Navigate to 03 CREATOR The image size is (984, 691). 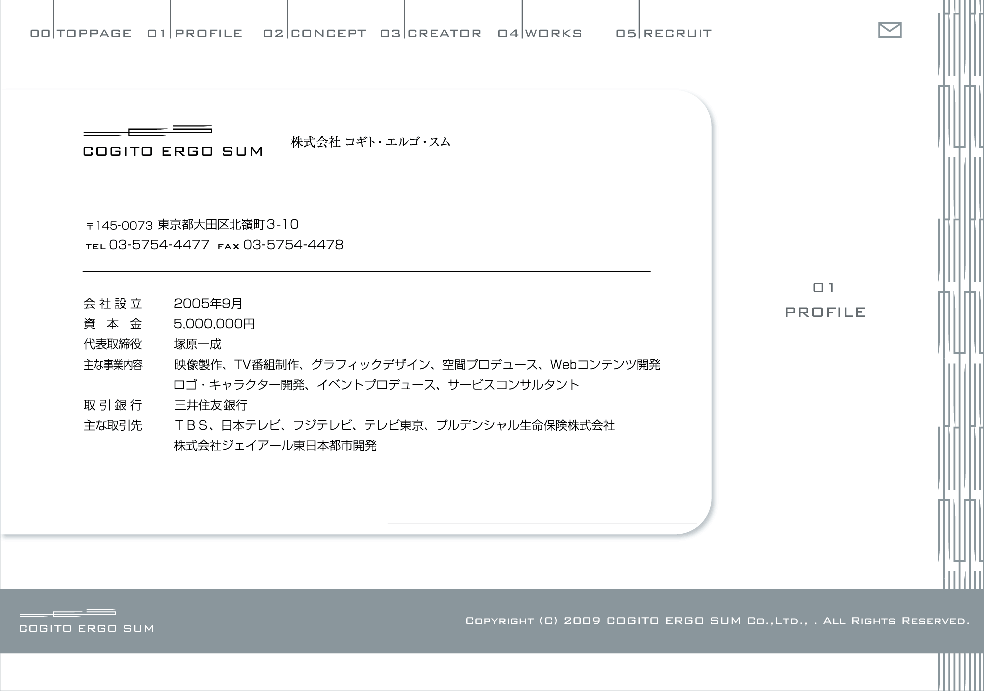431,33
